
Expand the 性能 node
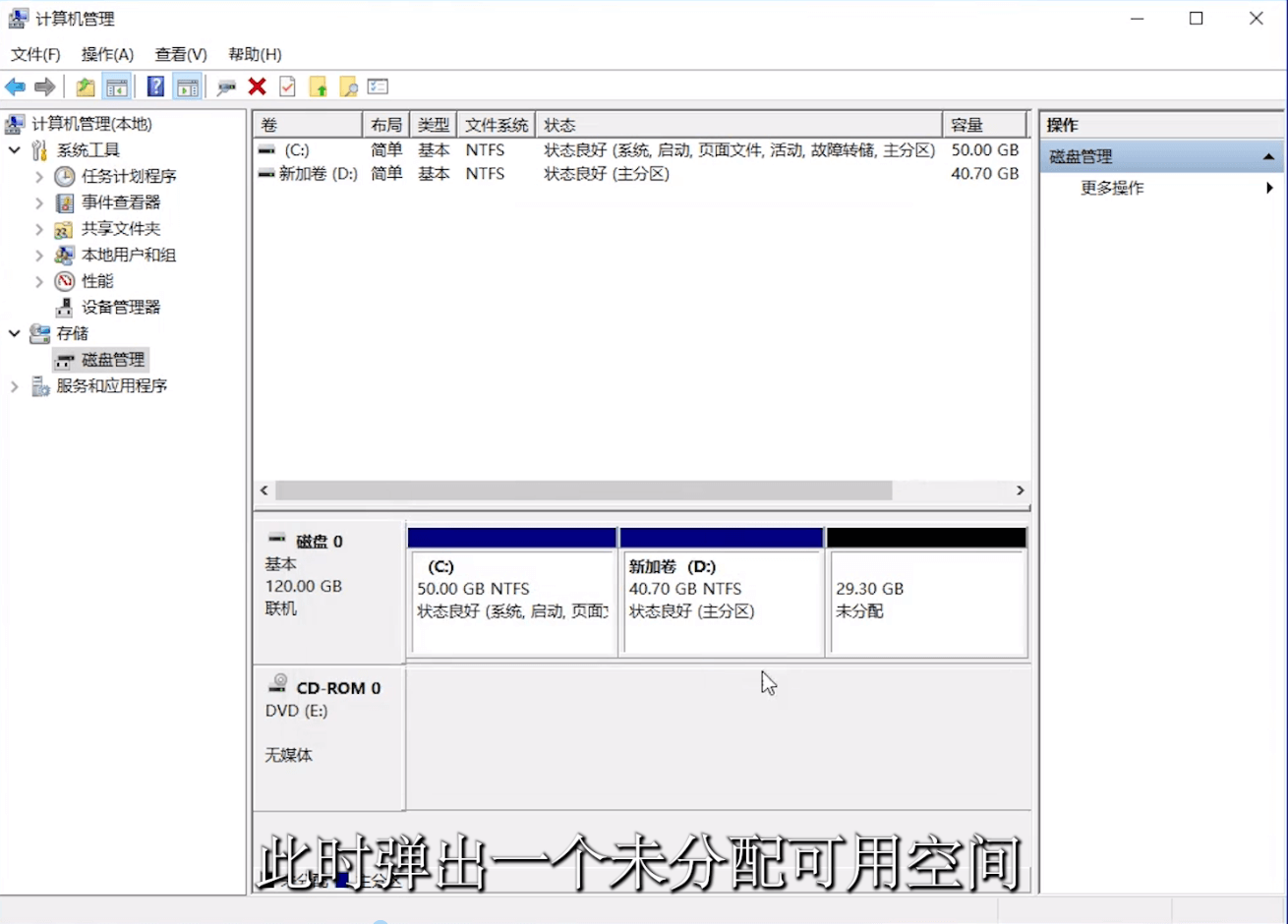39,281
